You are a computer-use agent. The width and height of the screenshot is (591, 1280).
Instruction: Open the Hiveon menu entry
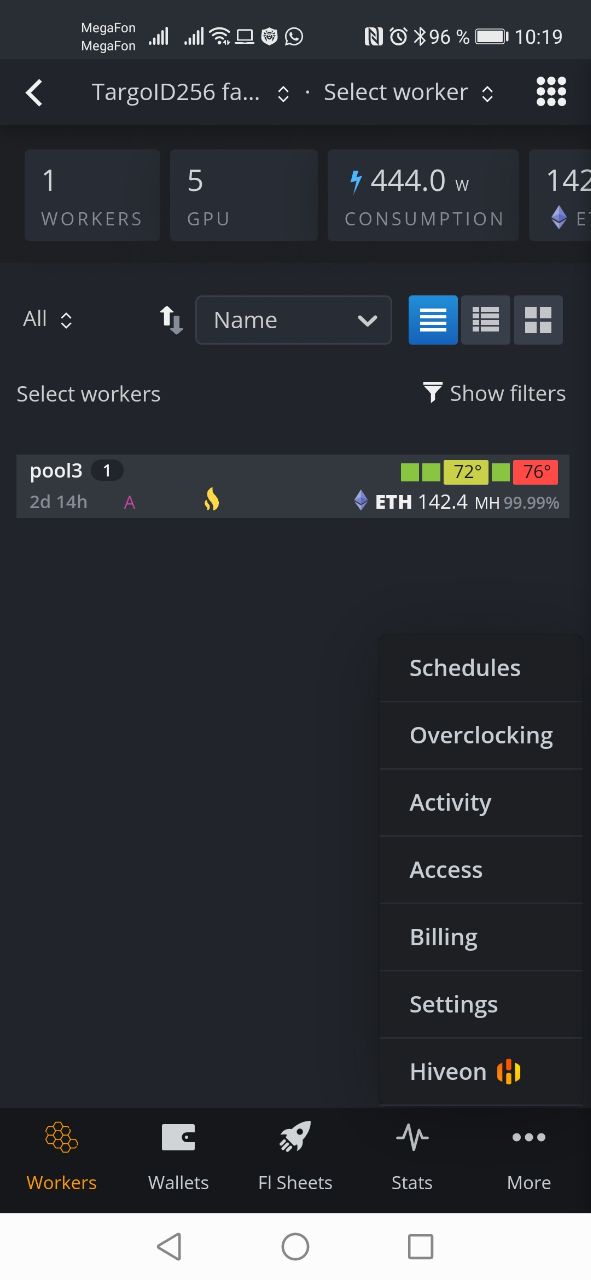coord(481,1072)
